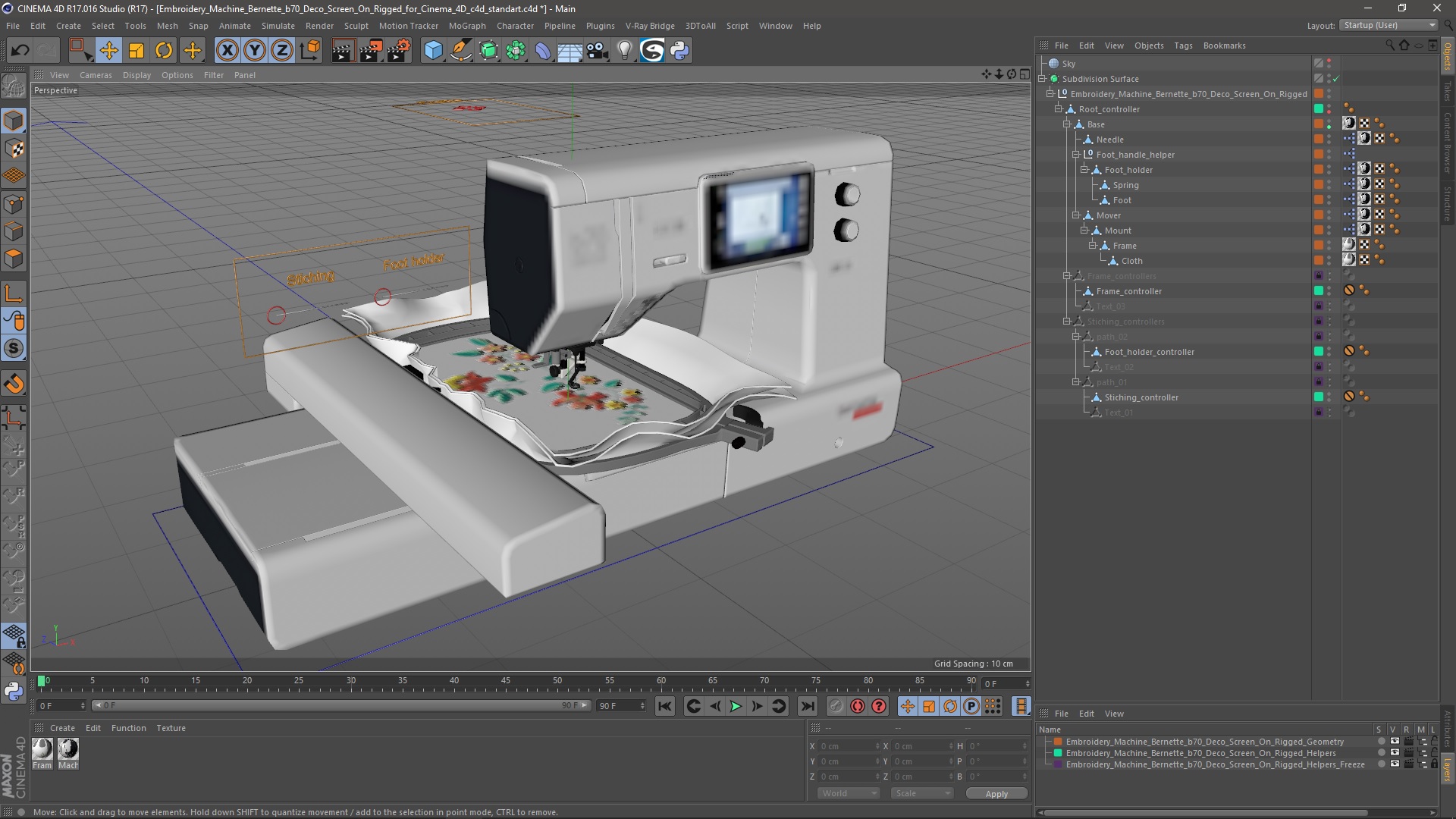Collapse the Mover object node
The image size is (1456, 819).
(x=1075, y=215)
